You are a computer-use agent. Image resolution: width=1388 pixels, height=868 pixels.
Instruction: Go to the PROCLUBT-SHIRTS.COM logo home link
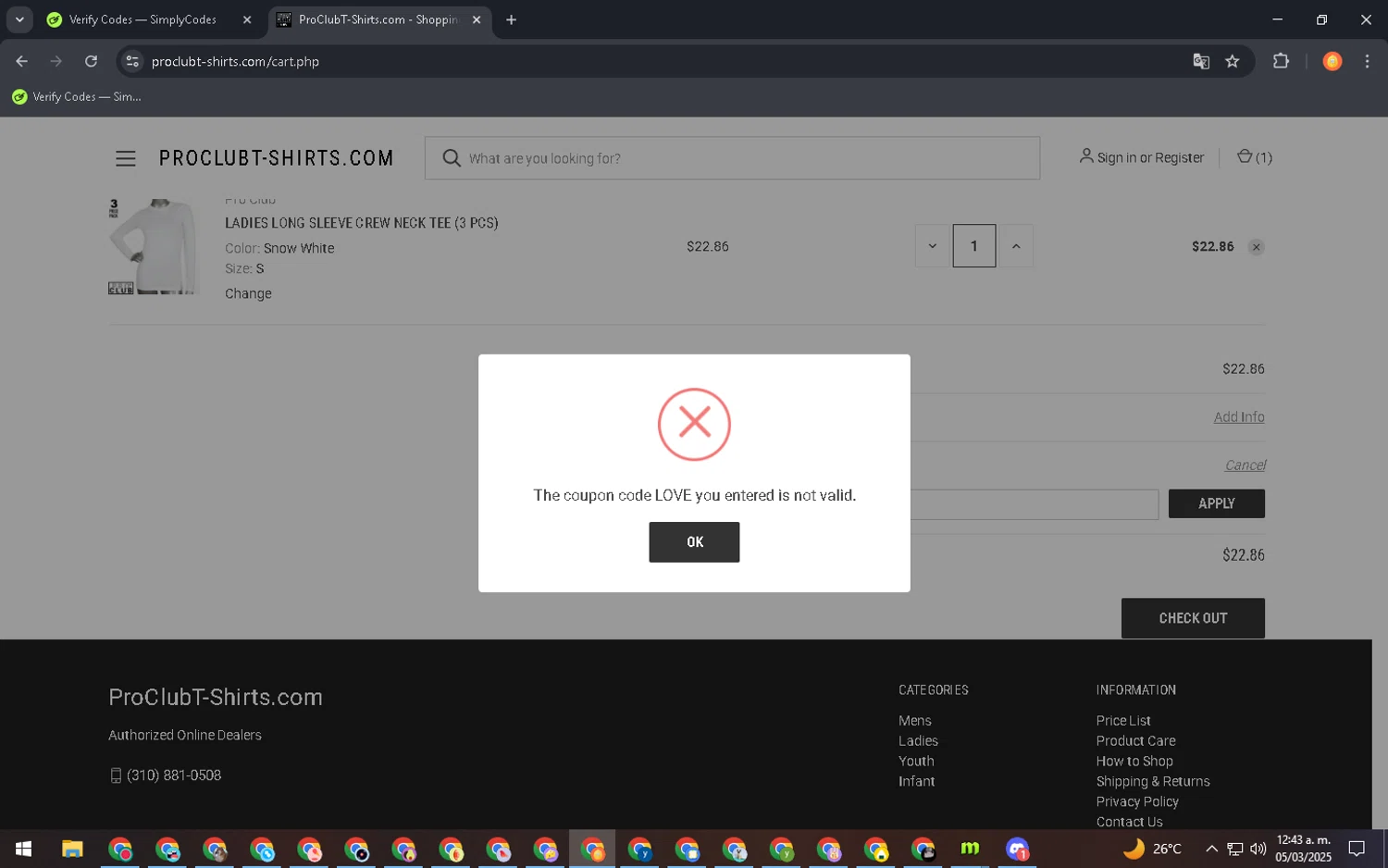(x=276, y=158)
